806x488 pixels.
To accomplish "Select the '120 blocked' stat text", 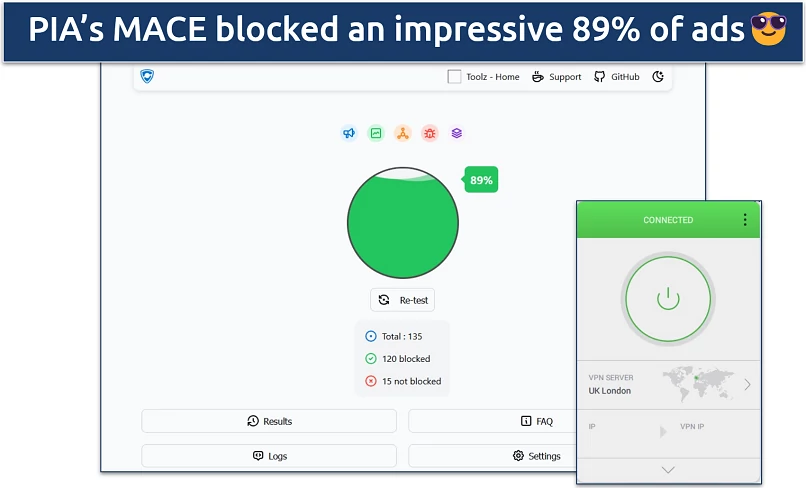I will coord(406,359).
